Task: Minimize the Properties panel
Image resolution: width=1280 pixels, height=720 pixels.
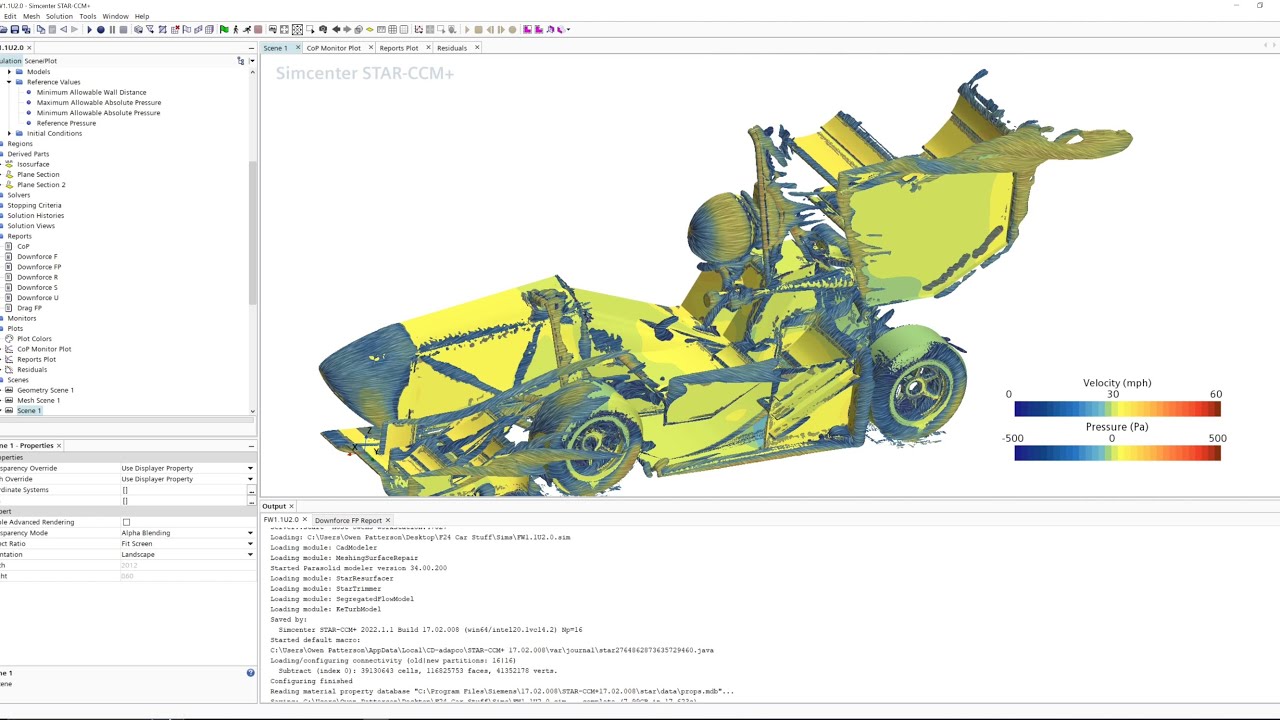Action: click(251, 446)
